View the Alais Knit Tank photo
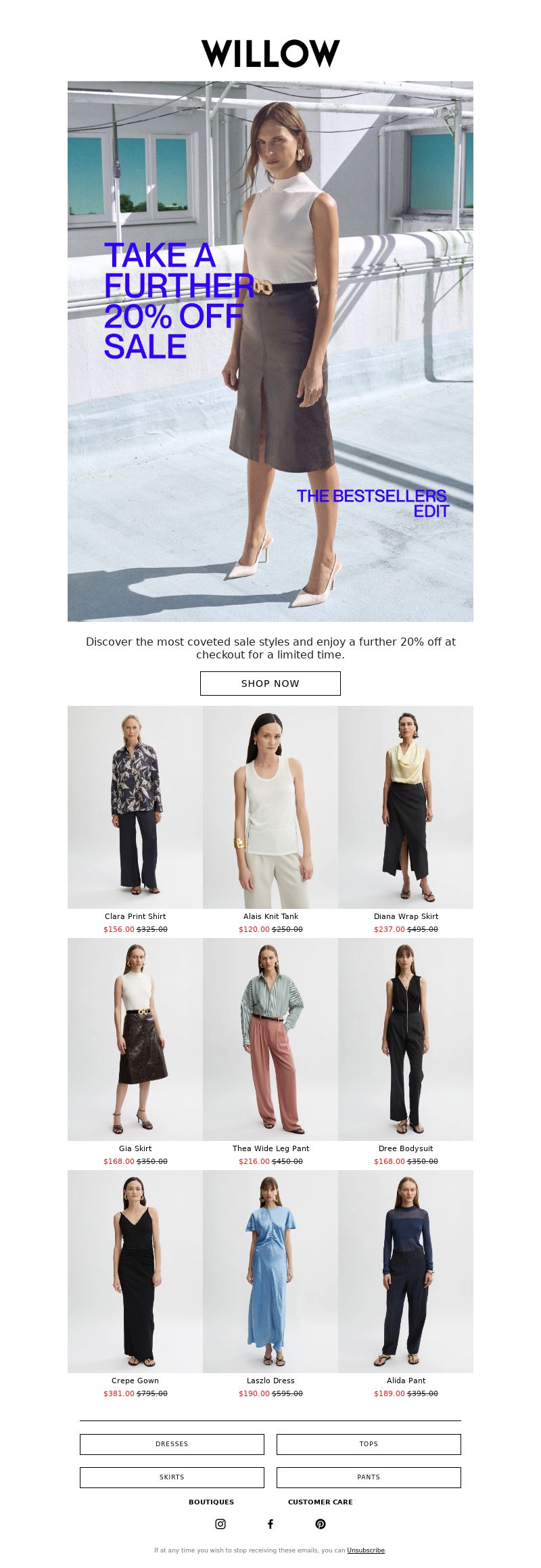This screenshot has height=1568, width=541. [270, 807]
